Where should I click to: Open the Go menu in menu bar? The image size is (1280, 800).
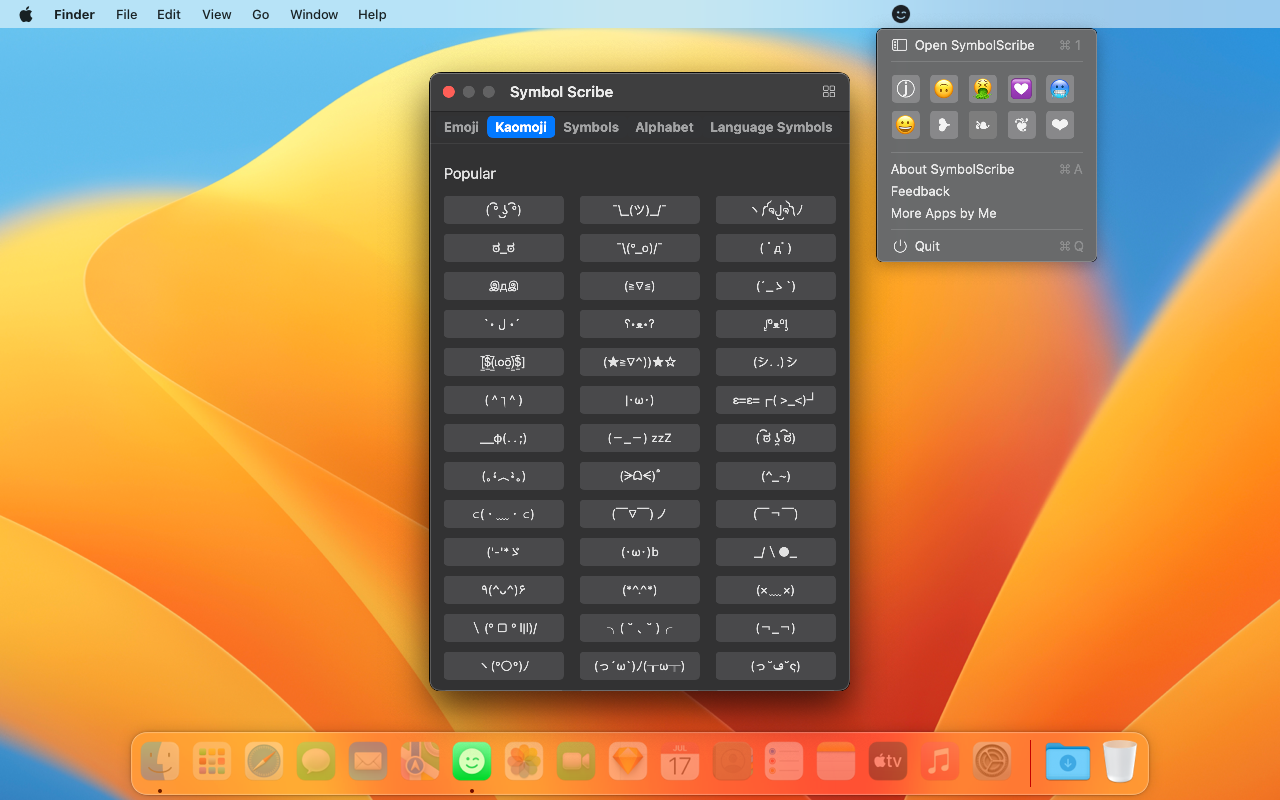[260, 14]
